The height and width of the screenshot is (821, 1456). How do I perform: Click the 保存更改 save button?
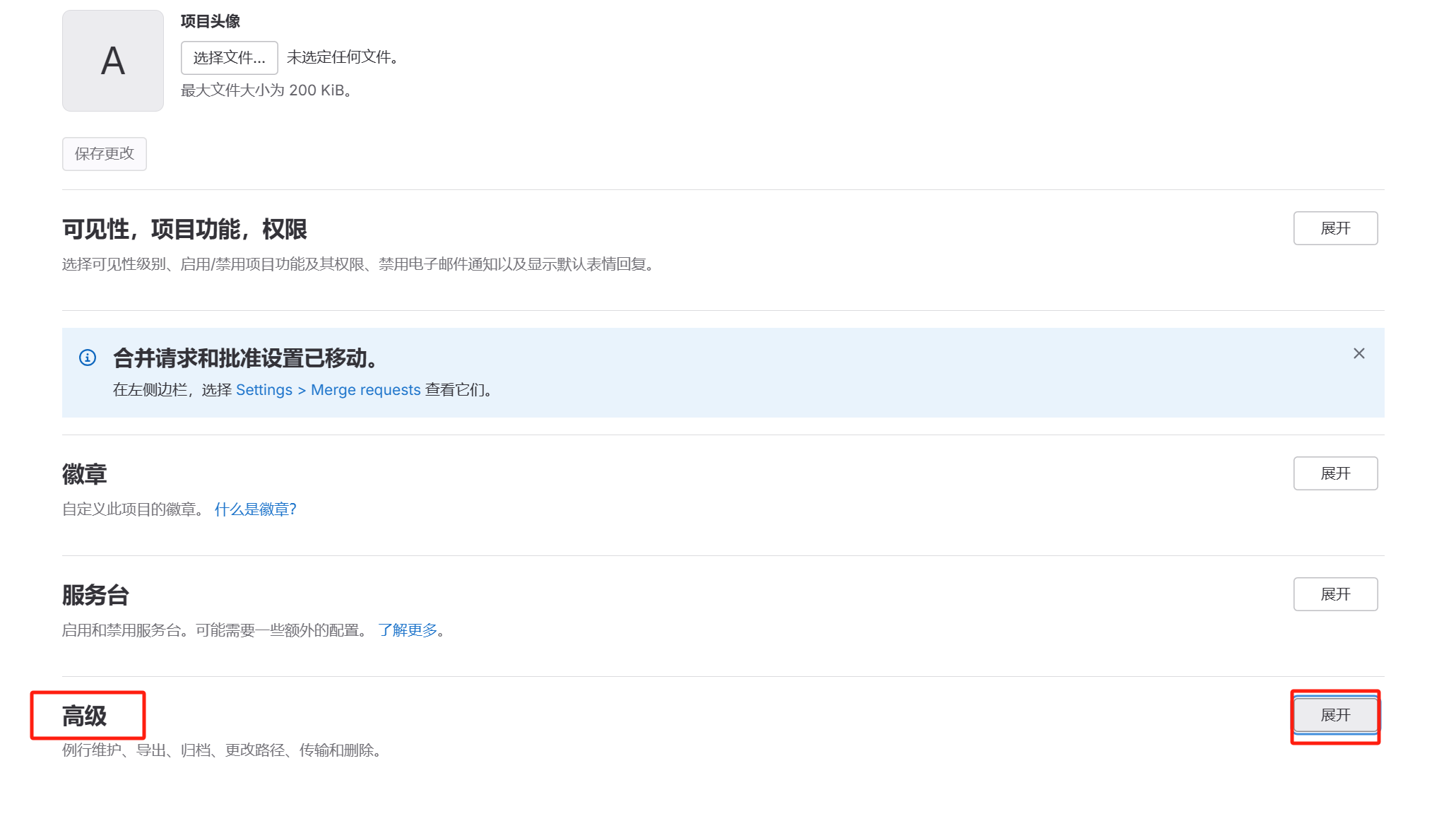(x=105, y=154)
